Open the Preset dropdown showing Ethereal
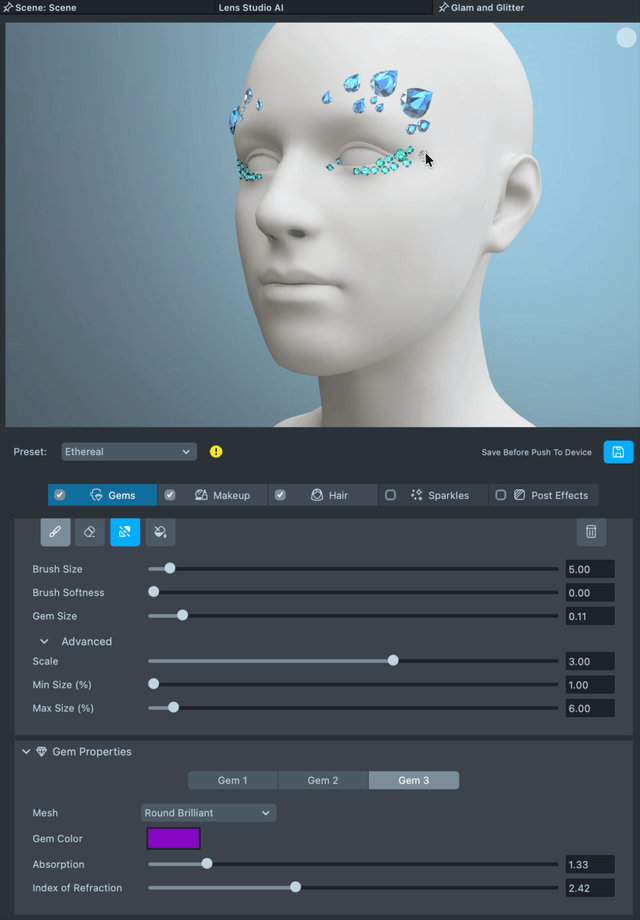Image resolution: width=640 pixels, height=920 pixels. [x=129, y=452]
